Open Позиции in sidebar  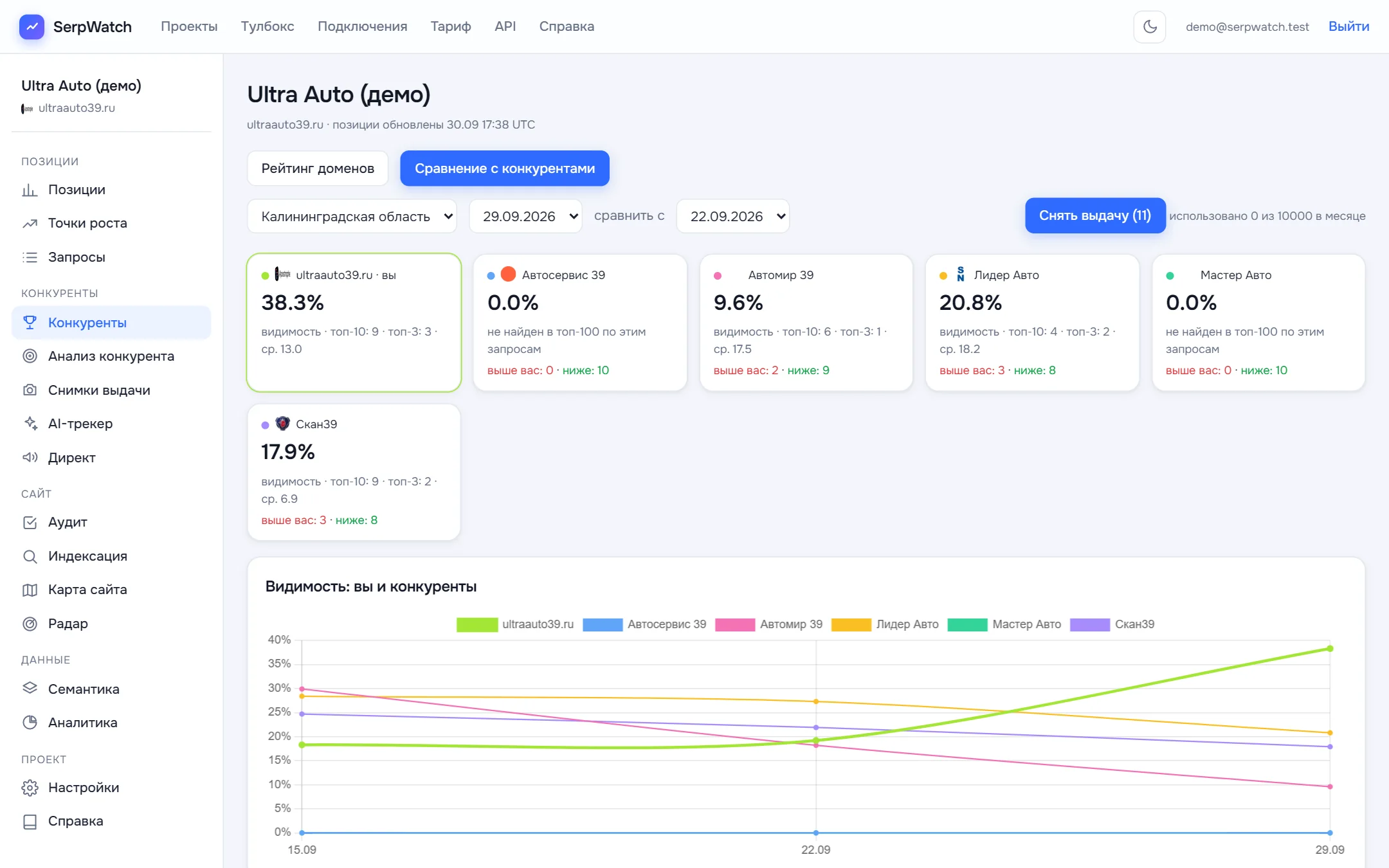coord(111,190)
